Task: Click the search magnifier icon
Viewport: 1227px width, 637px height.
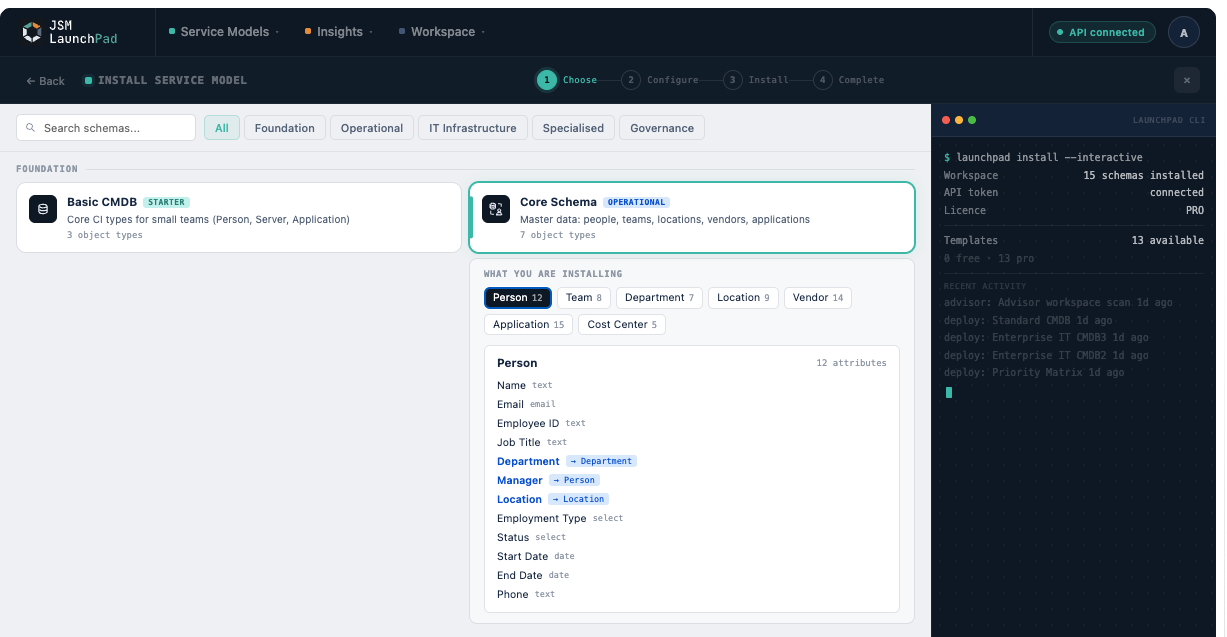Action: click(31, 128)
